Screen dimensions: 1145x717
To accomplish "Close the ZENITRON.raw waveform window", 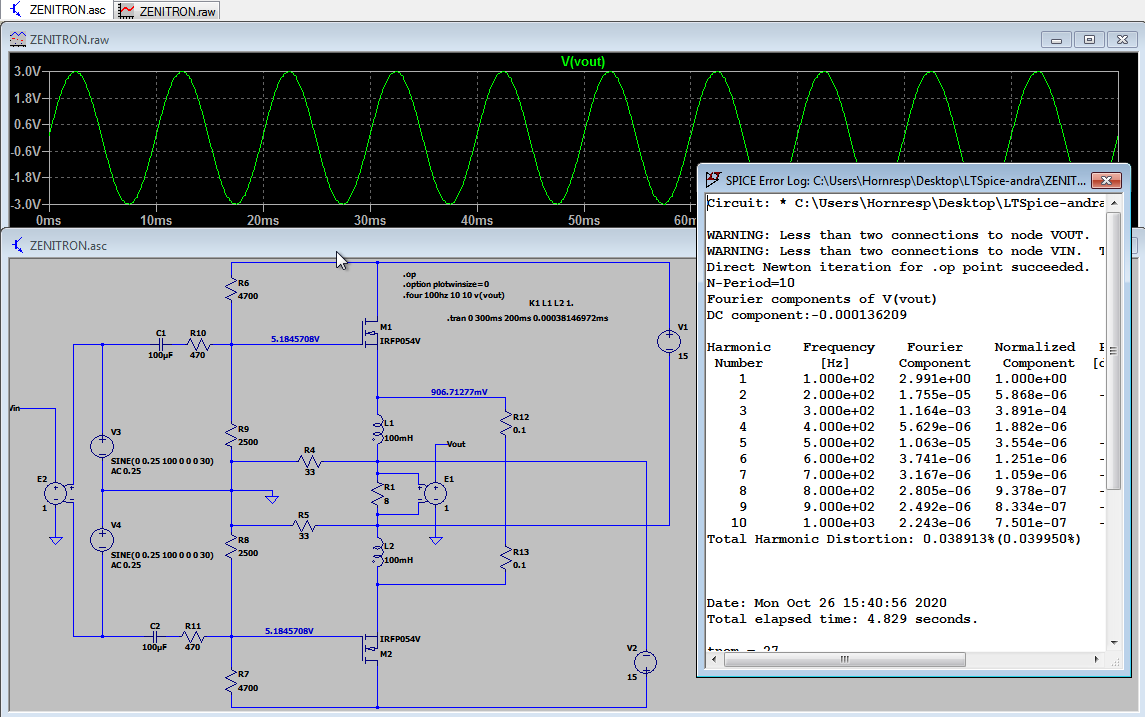I will coord(1122,40).
